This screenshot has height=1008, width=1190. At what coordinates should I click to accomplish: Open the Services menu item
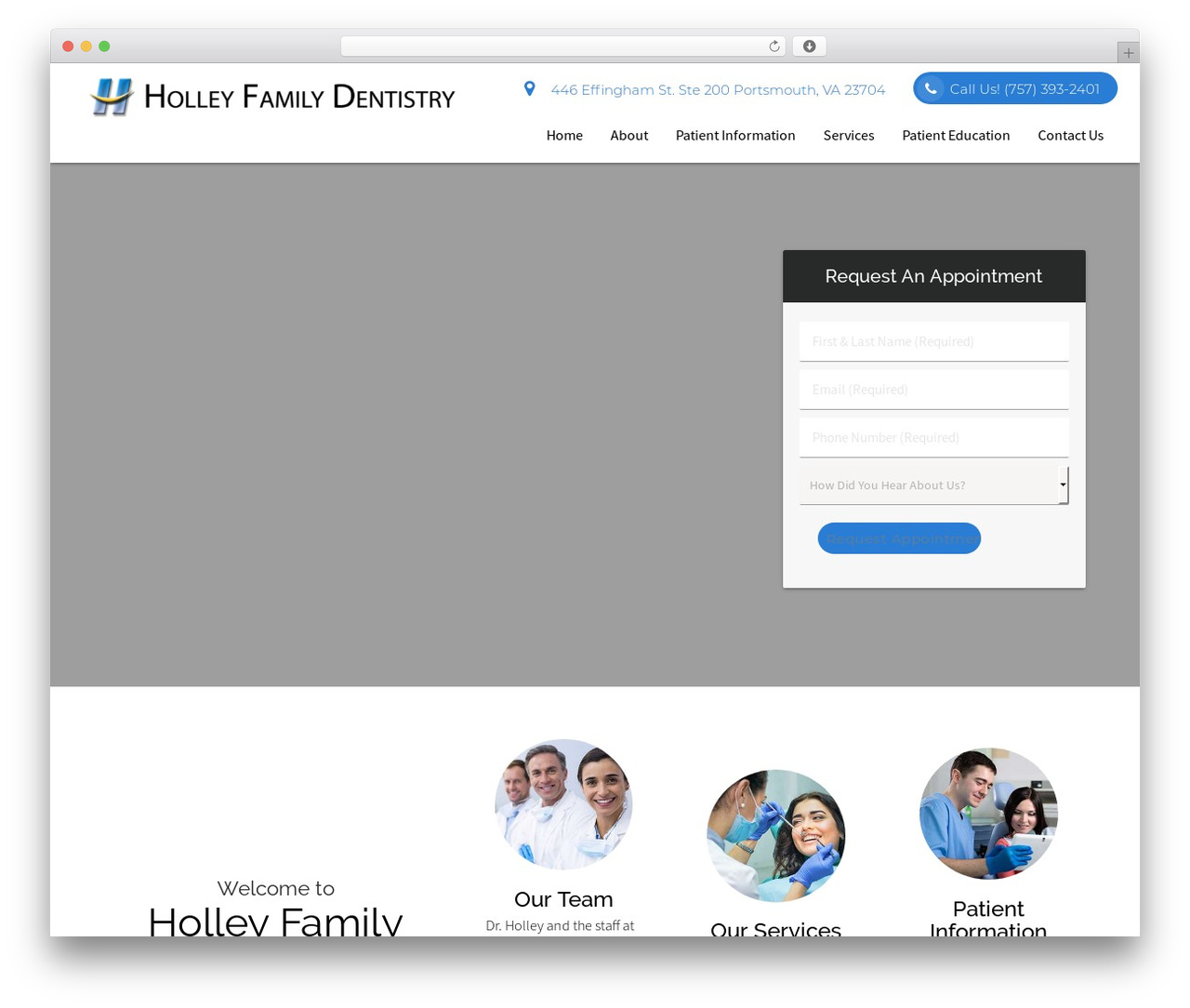click(x=849, y=136)
